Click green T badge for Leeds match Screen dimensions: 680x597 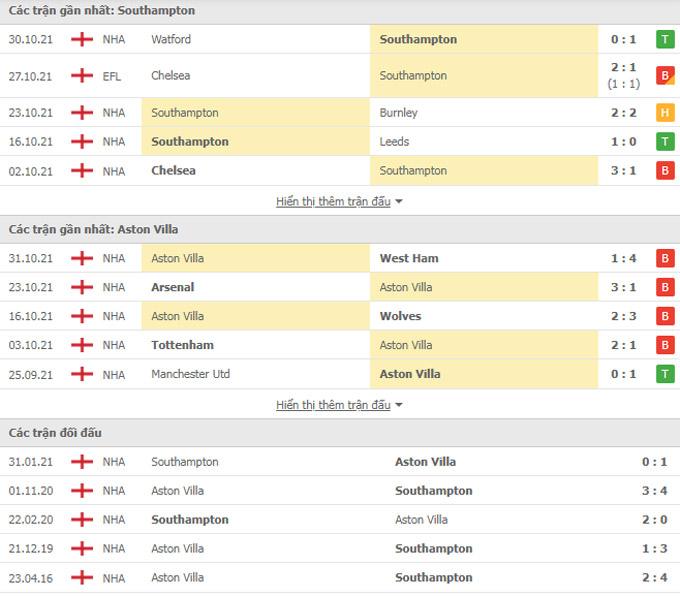(665, 142)
